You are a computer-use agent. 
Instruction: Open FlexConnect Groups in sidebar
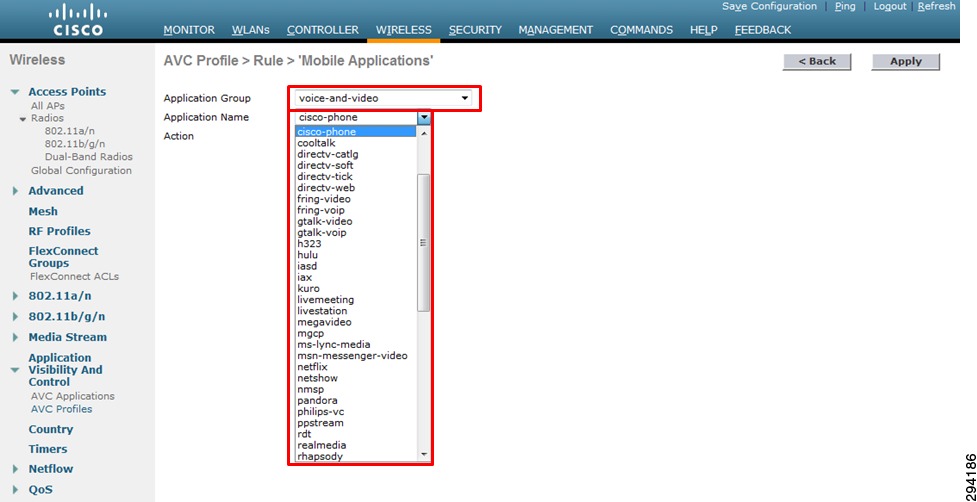[63, 257]
